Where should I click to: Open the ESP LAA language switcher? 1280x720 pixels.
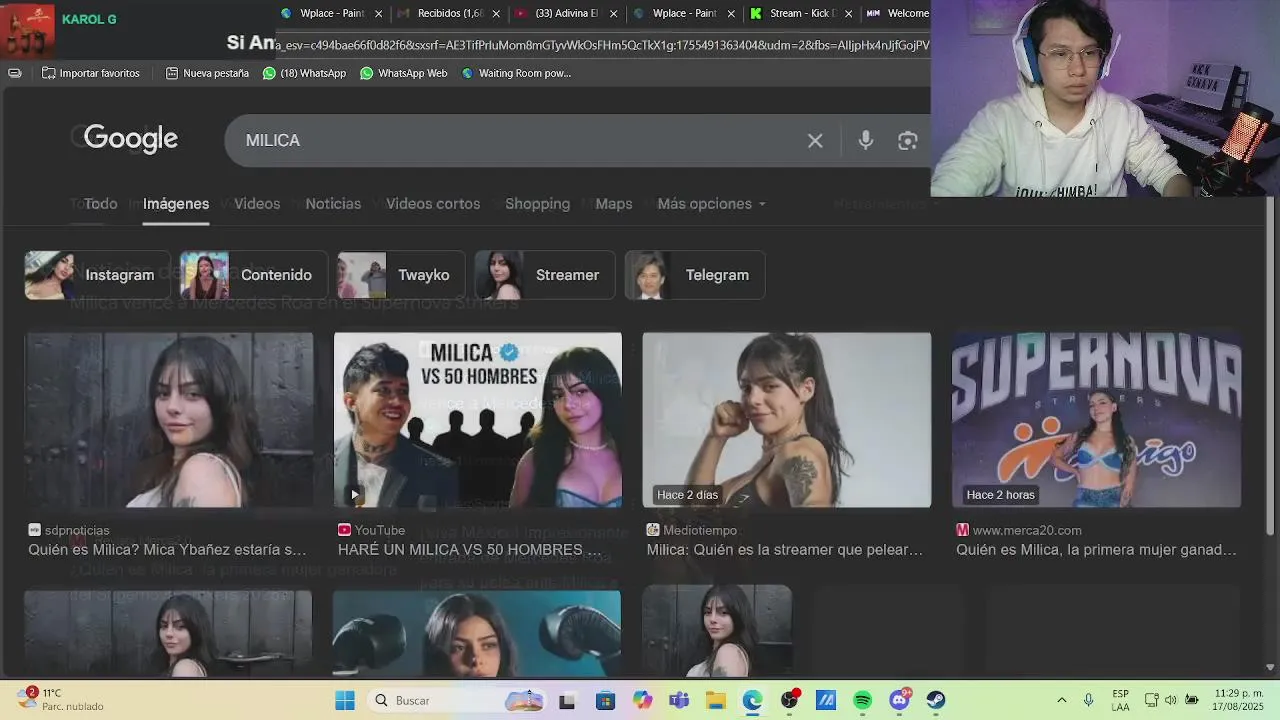(x=1120, y=700)
